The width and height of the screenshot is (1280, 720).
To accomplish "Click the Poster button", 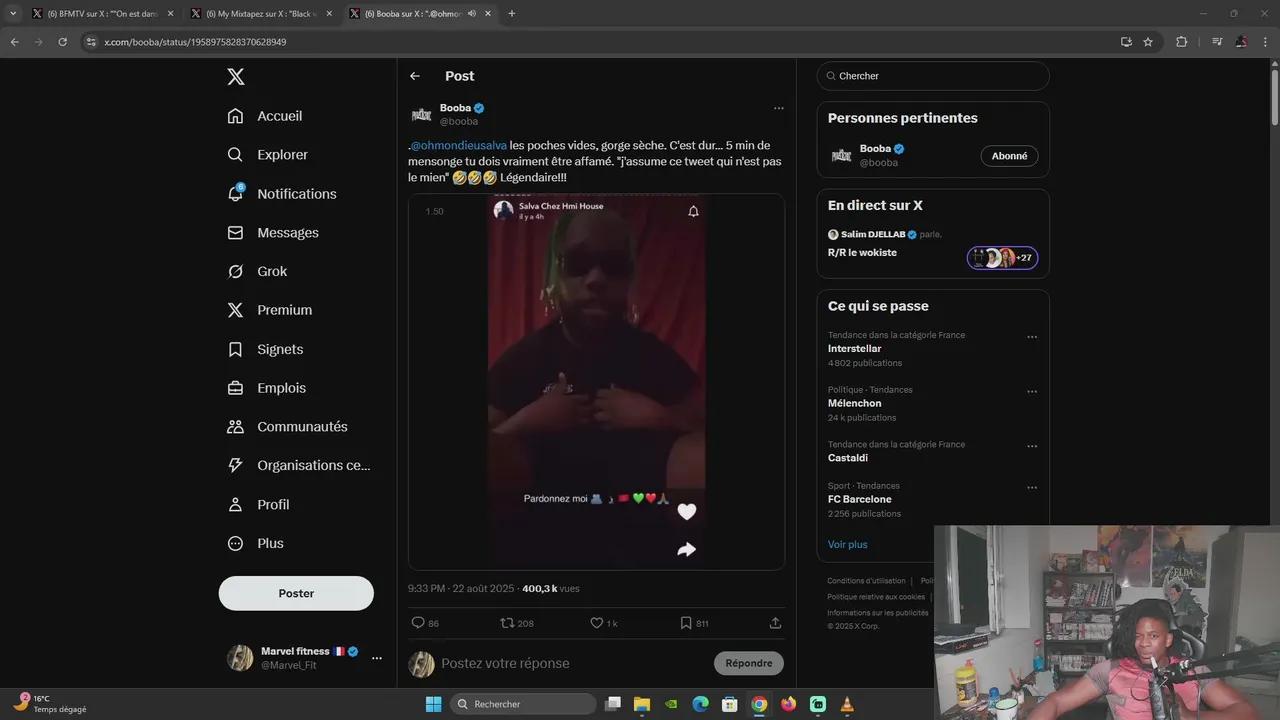I will pyautogui.click(x=296, y=593).
